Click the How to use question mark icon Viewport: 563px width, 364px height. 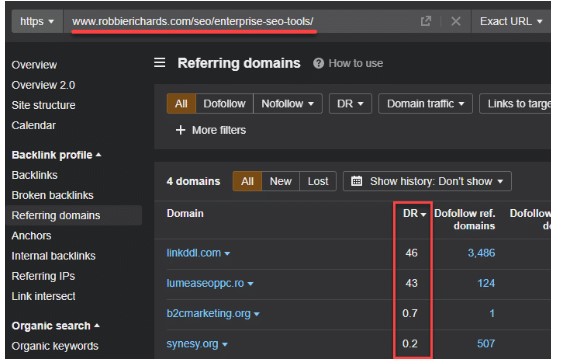pos(318,63)
